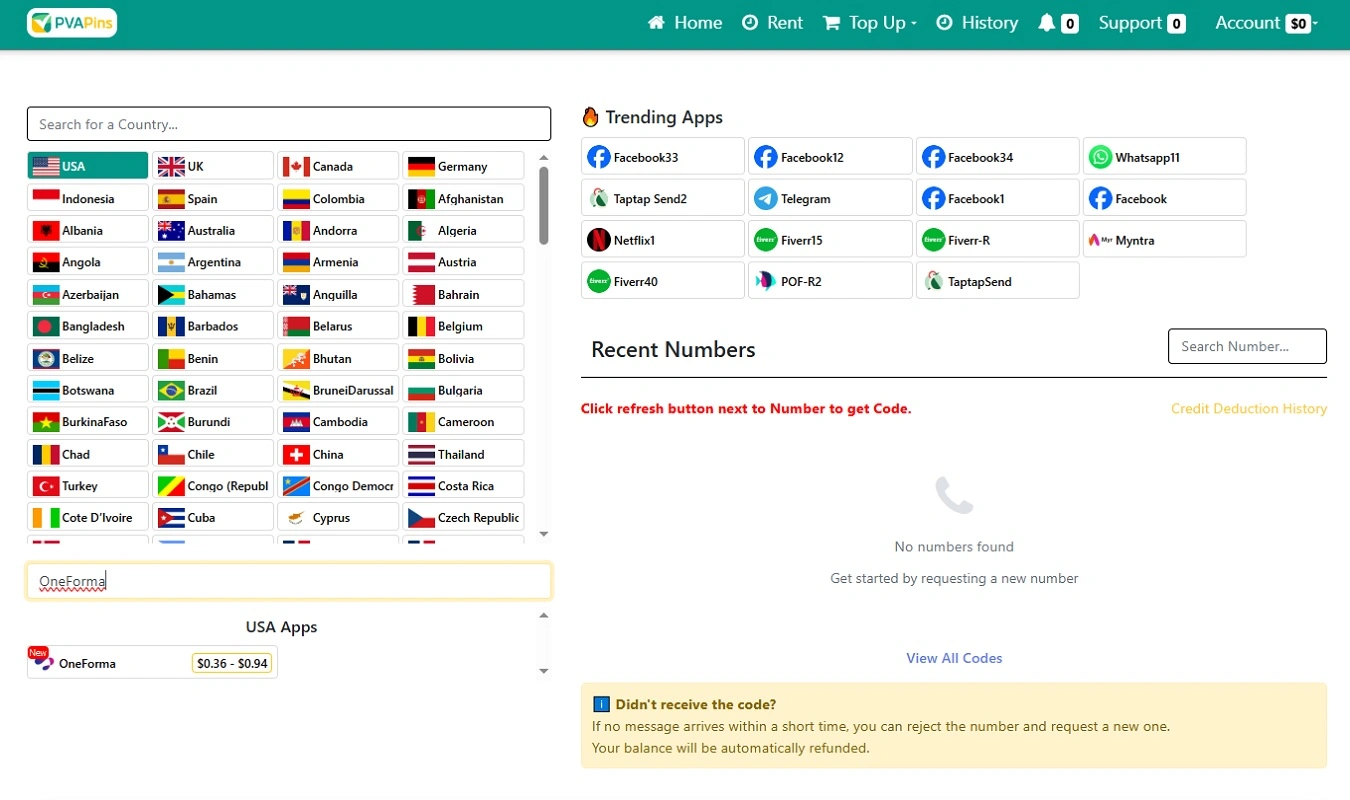Expand the Account dropdown
The height and width of the screenshot is (800, 1350).
[x=1266, y=23]
